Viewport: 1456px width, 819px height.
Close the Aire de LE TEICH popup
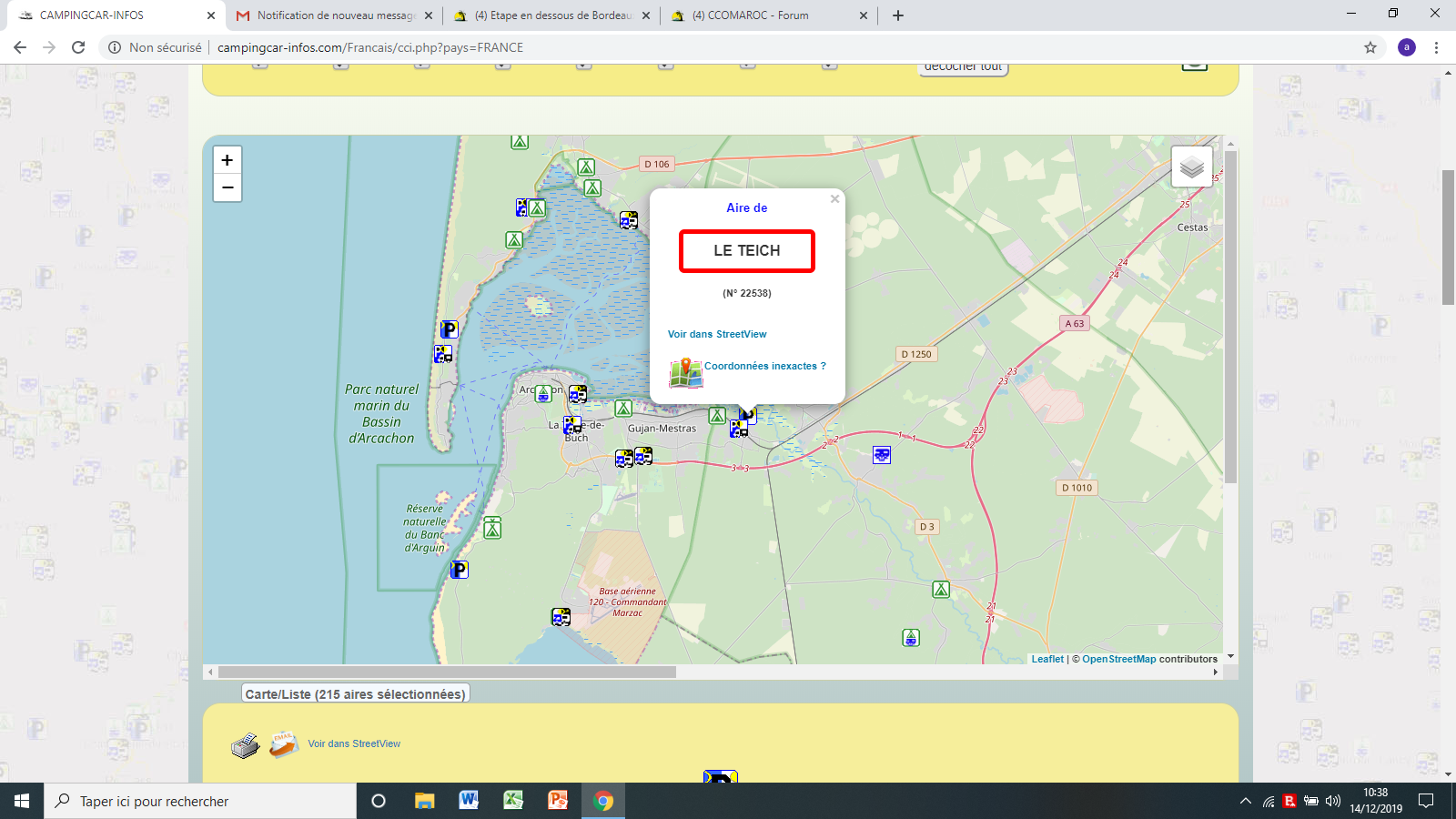pos(834,199)
